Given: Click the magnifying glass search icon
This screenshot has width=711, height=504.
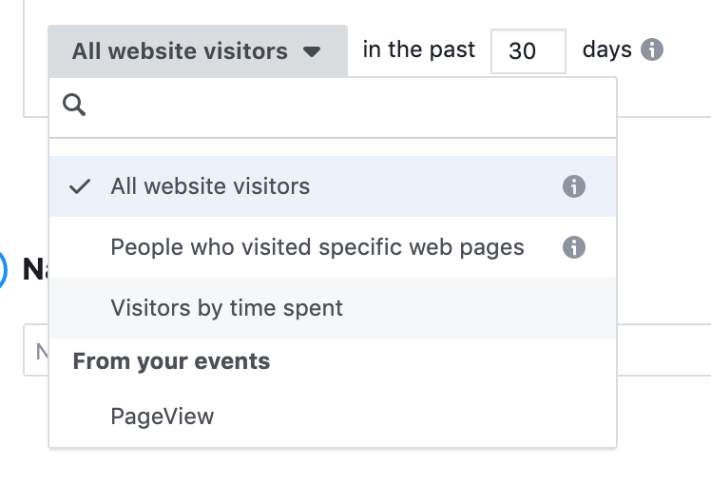Looking at the screenshot, I should click(x=75, y=107).
